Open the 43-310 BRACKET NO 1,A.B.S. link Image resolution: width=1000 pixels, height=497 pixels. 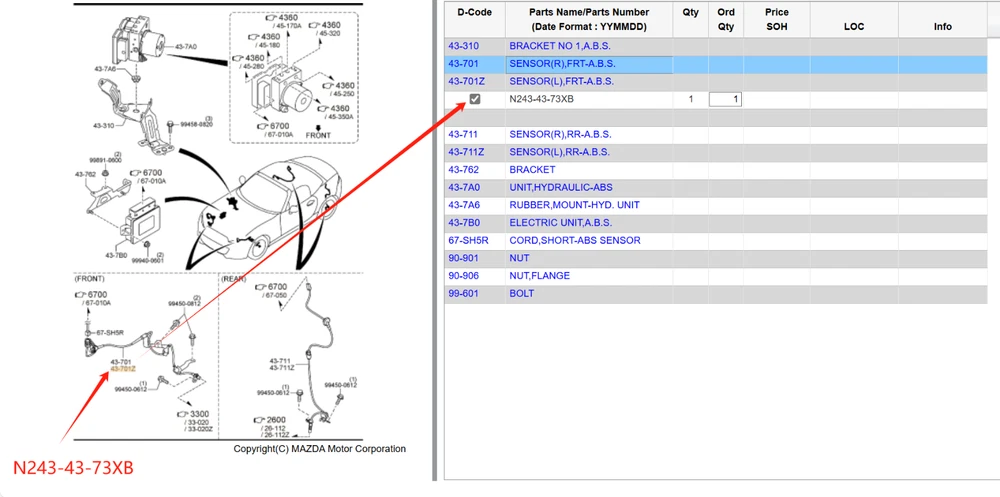pyautogui.click(x=559, y=46)
